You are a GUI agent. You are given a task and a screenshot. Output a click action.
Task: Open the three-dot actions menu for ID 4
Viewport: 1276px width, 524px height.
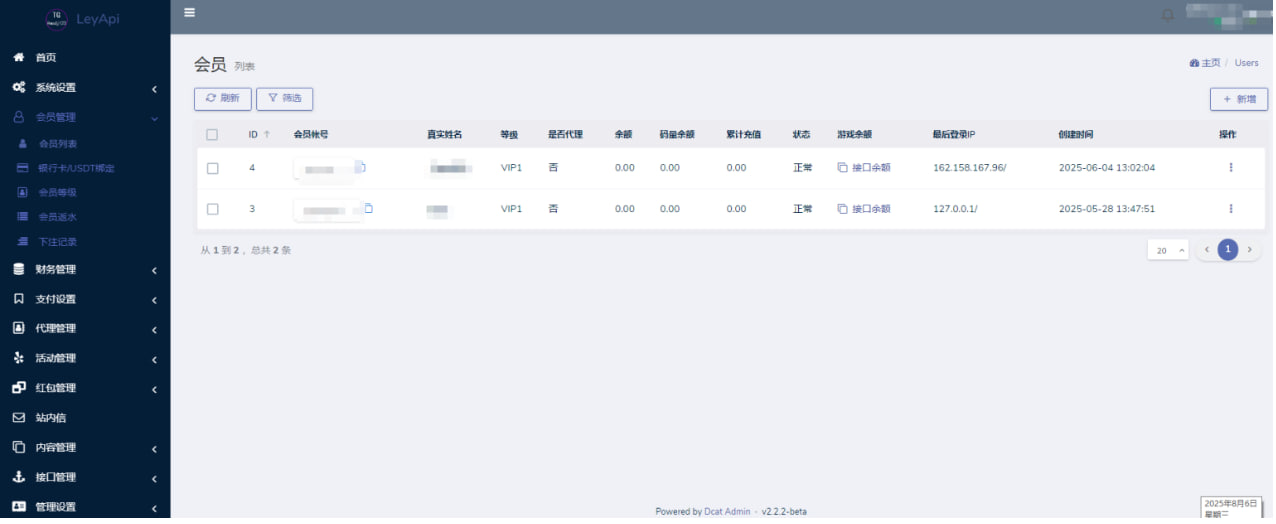click(1230, 168)
